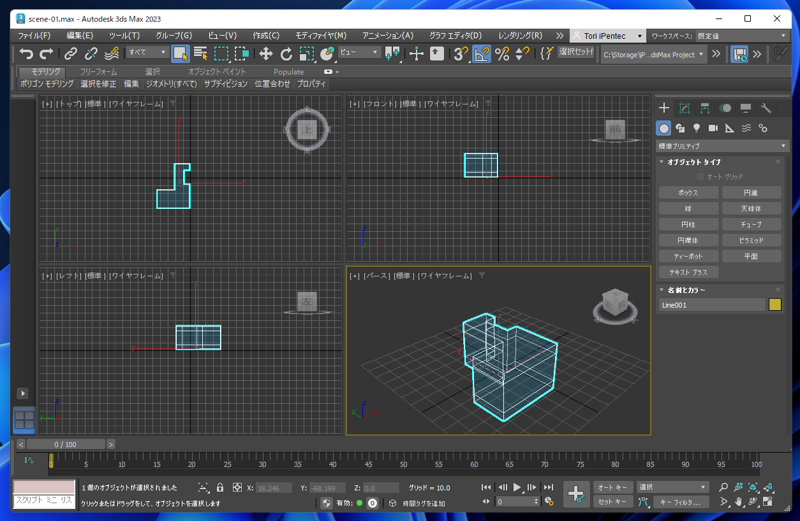Open the Create command panel tab
This screenshot has width=800, height=521.
[664, 108]
